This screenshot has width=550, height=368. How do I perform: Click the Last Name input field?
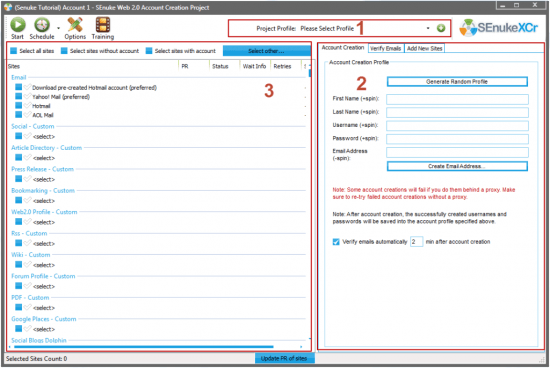[457, 113]
